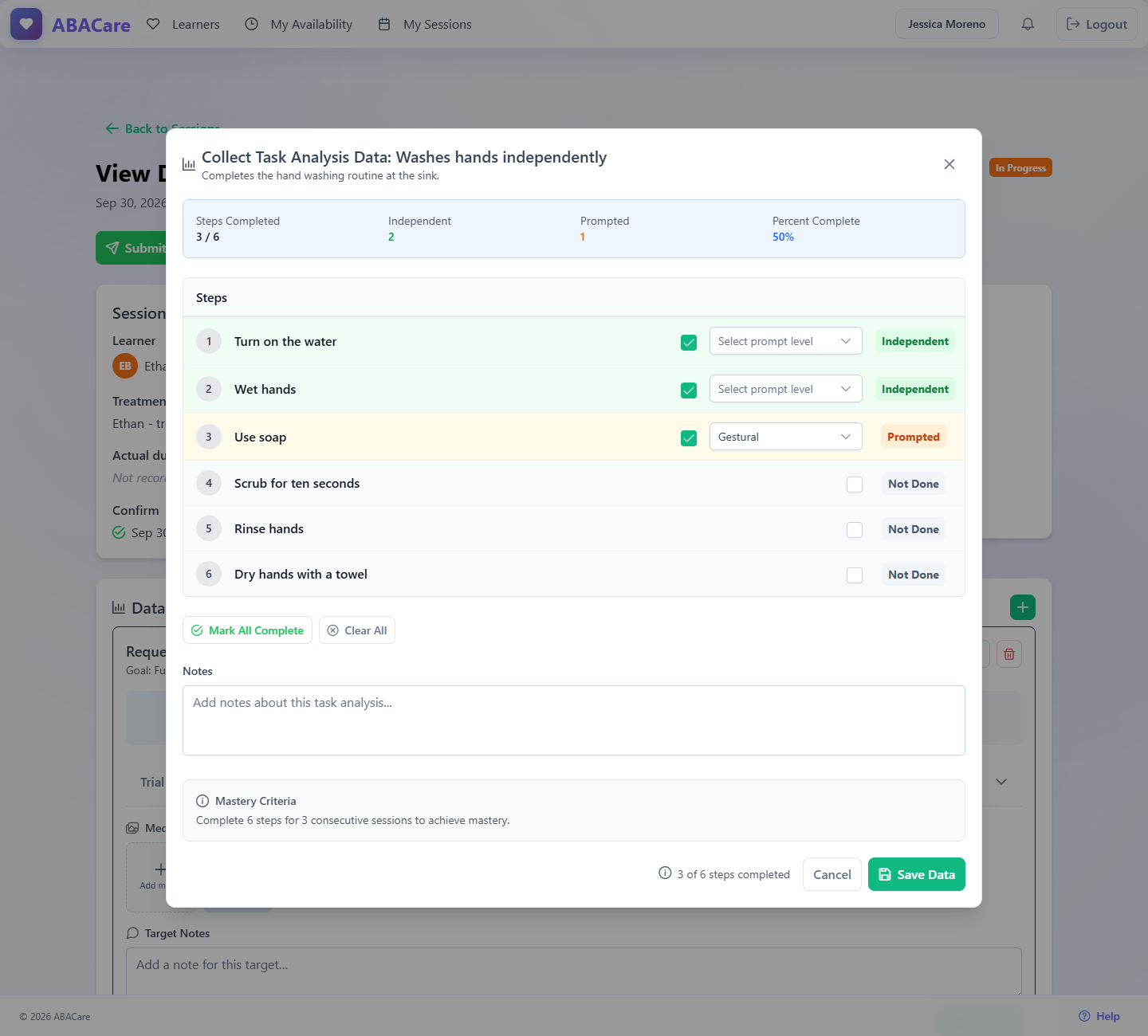Click the EB learner avatar

pos(125,366)
